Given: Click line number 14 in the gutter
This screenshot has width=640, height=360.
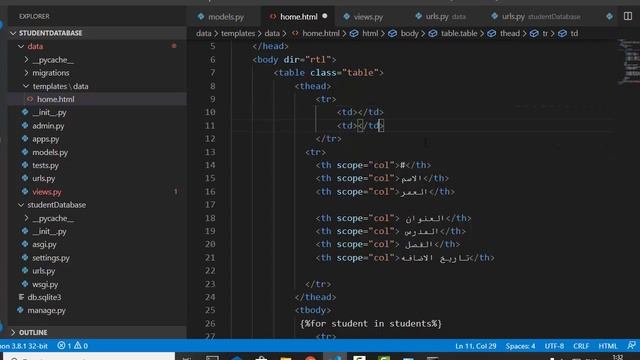Looking at the screenshot, I should click(210, 165).
